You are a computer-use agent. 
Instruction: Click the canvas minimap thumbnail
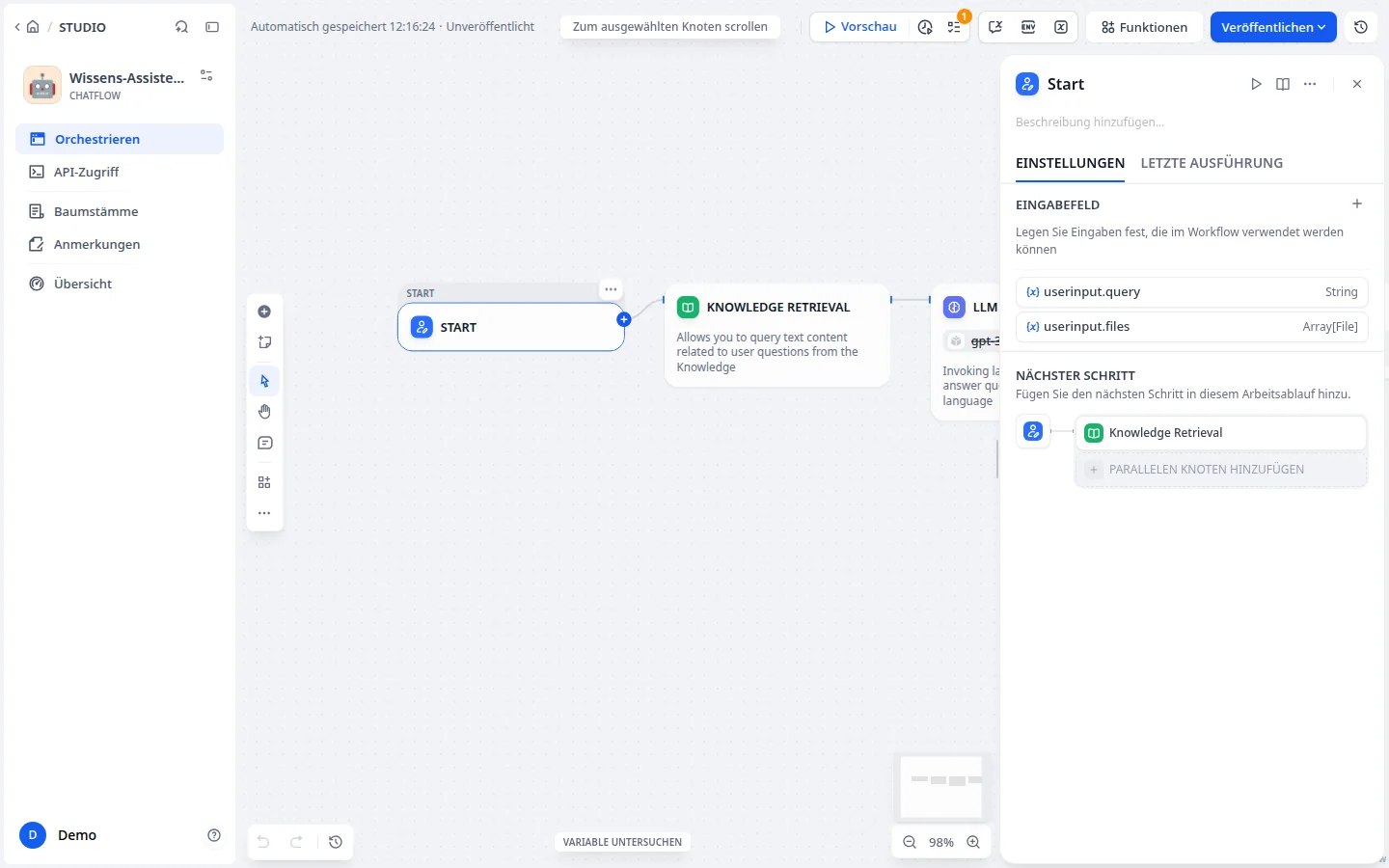(940, 787)
